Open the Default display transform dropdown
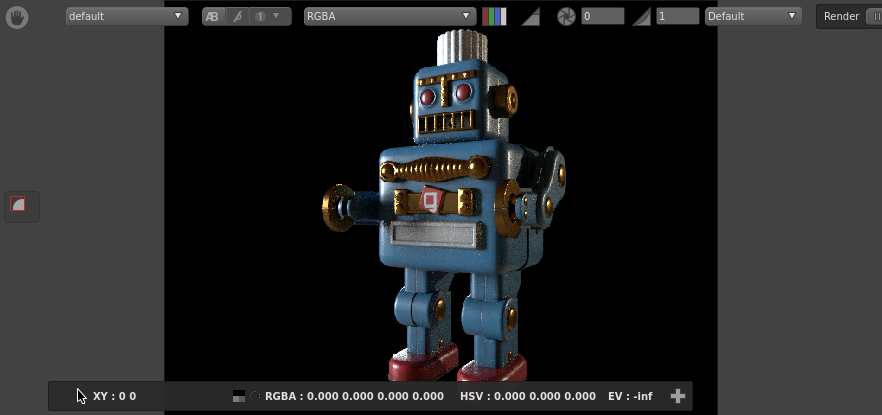This screenshot has width=882, height=415. point(753,16)
